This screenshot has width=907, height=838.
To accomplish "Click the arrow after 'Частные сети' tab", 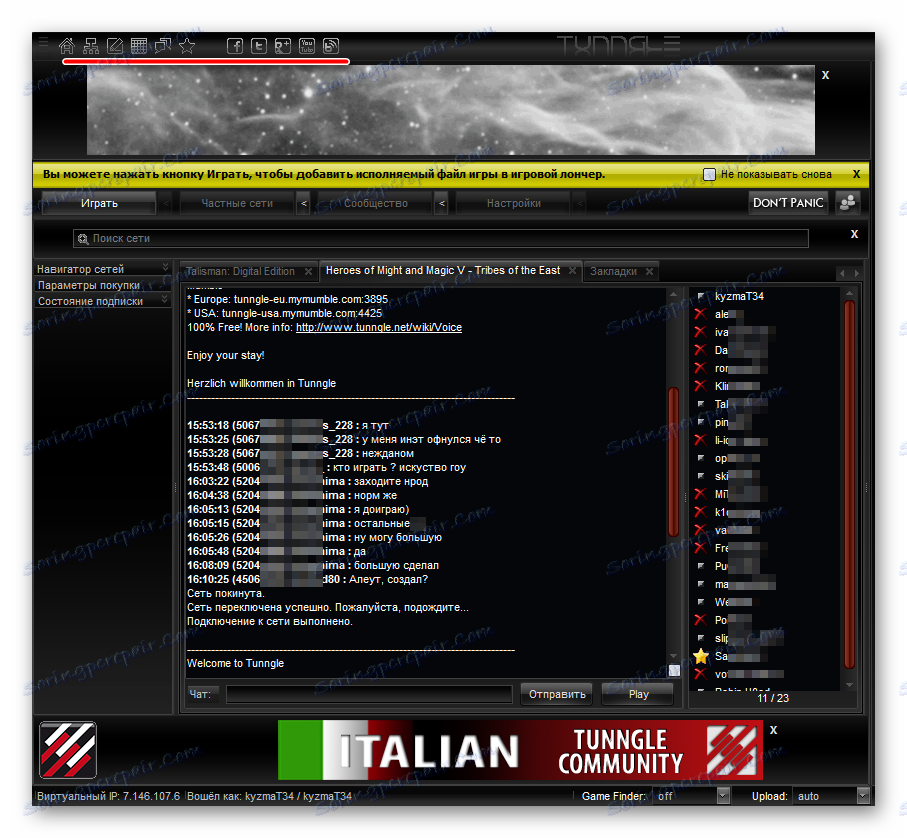I will pos(304,204).
